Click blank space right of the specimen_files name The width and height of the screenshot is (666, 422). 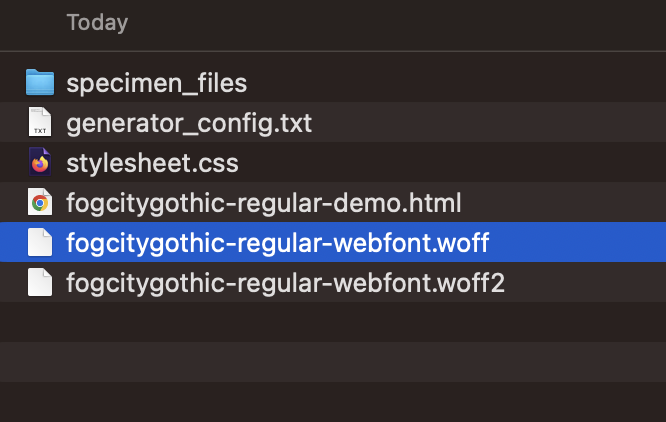450,83
